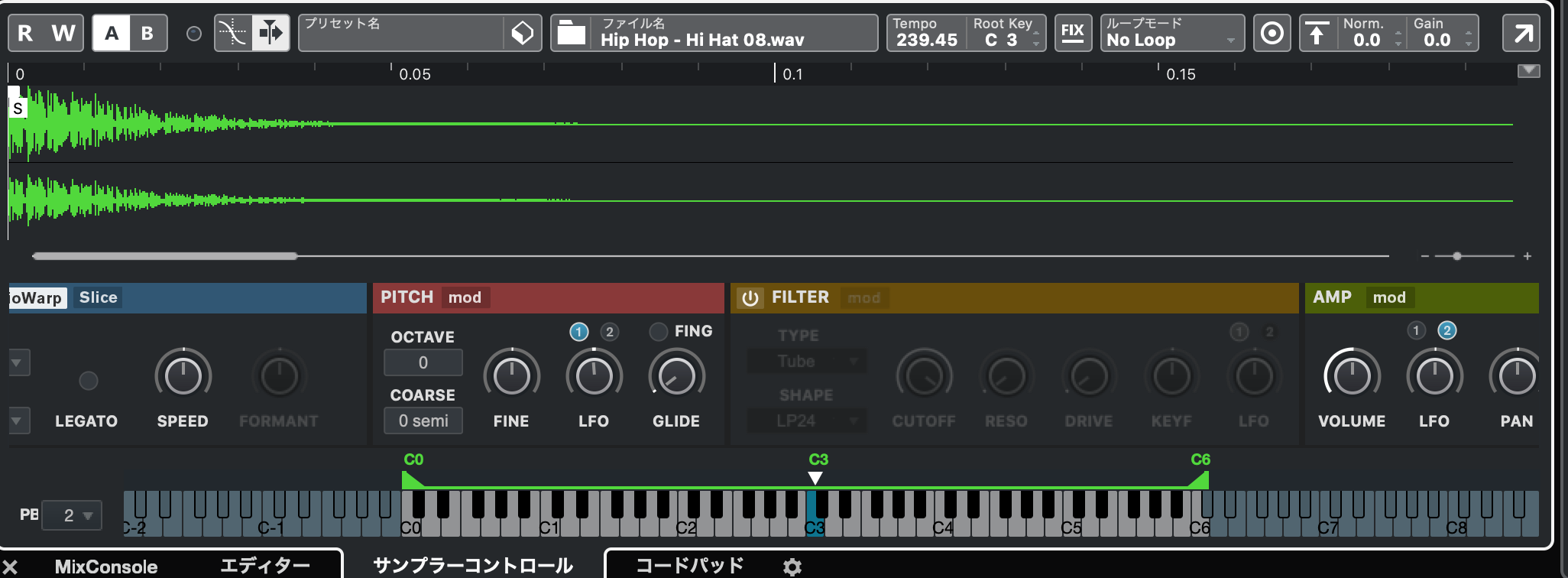Open the preset management cube icon
Screen dimensions: 1568x578
click(523, 33)
